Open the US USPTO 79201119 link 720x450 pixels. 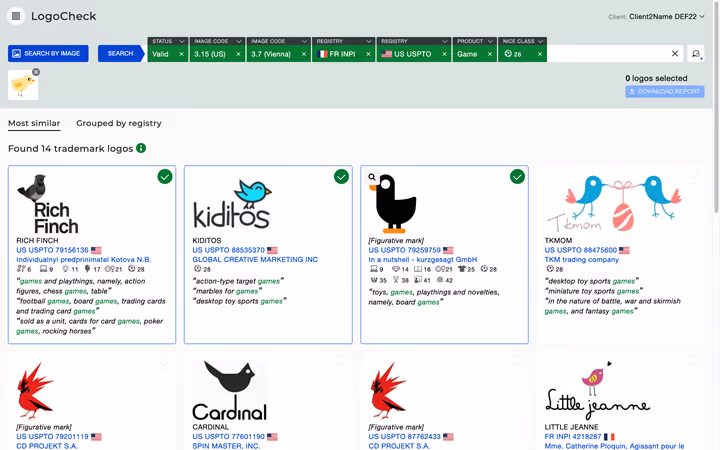click(52, 437)
